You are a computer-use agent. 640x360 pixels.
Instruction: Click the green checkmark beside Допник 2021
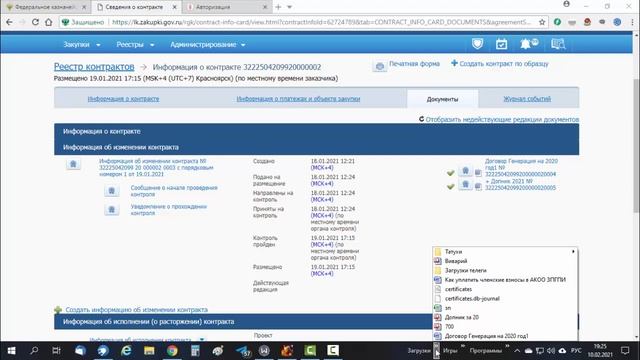[x=451, y=187]
